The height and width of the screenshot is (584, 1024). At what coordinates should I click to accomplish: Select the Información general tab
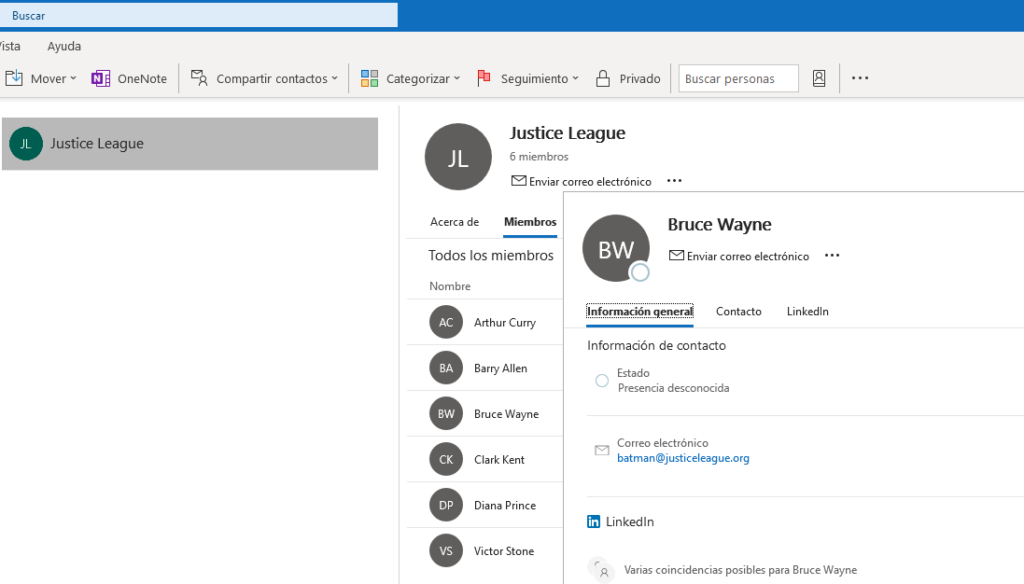click(x=639, y=312)
